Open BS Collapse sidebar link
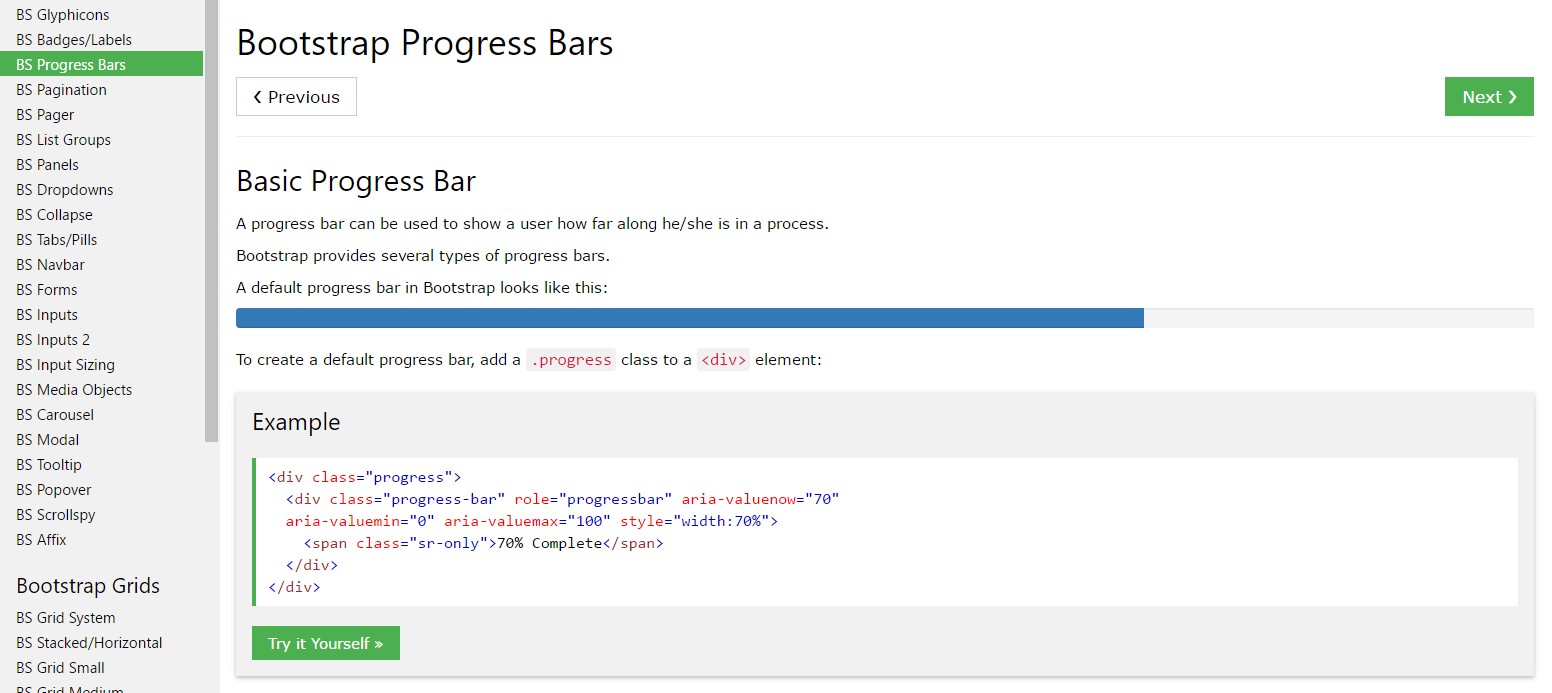 click(x=54, y=215)
